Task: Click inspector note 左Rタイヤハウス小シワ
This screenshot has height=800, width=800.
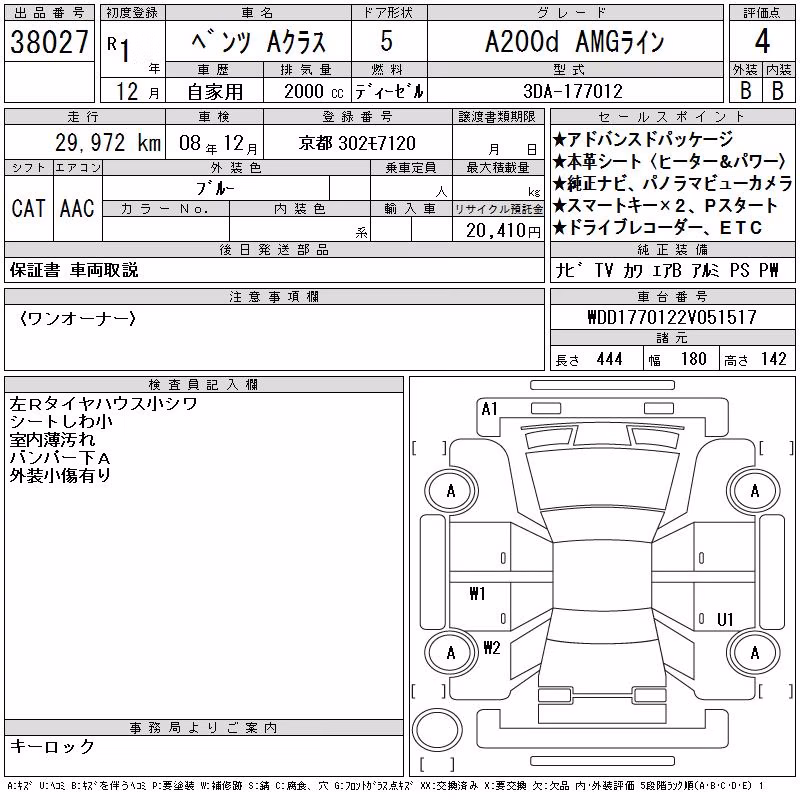Action: [x=104, y=404]
